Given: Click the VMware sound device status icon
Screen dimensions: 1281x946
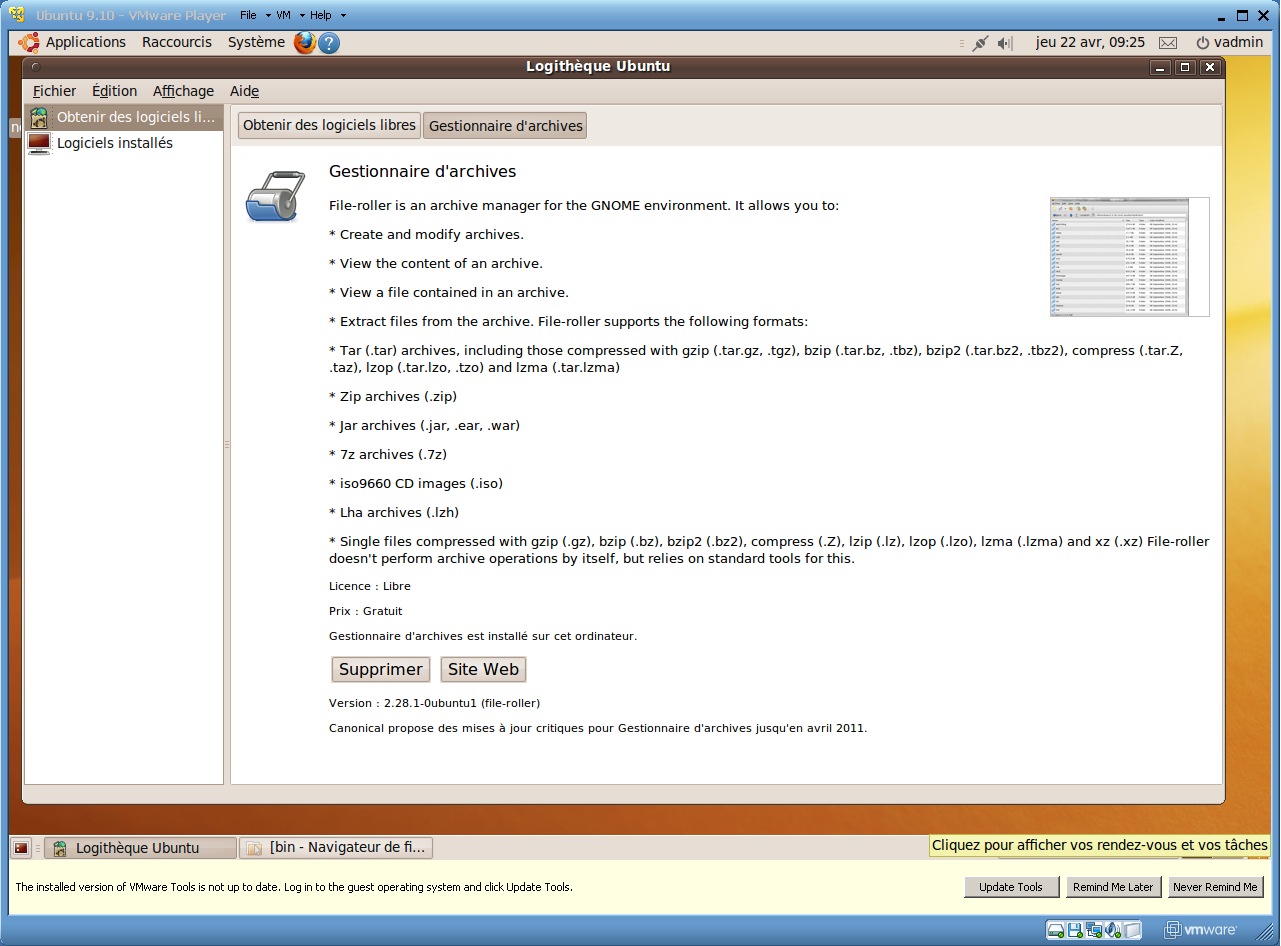Looking at the screenshot, I should (1113, 931).
